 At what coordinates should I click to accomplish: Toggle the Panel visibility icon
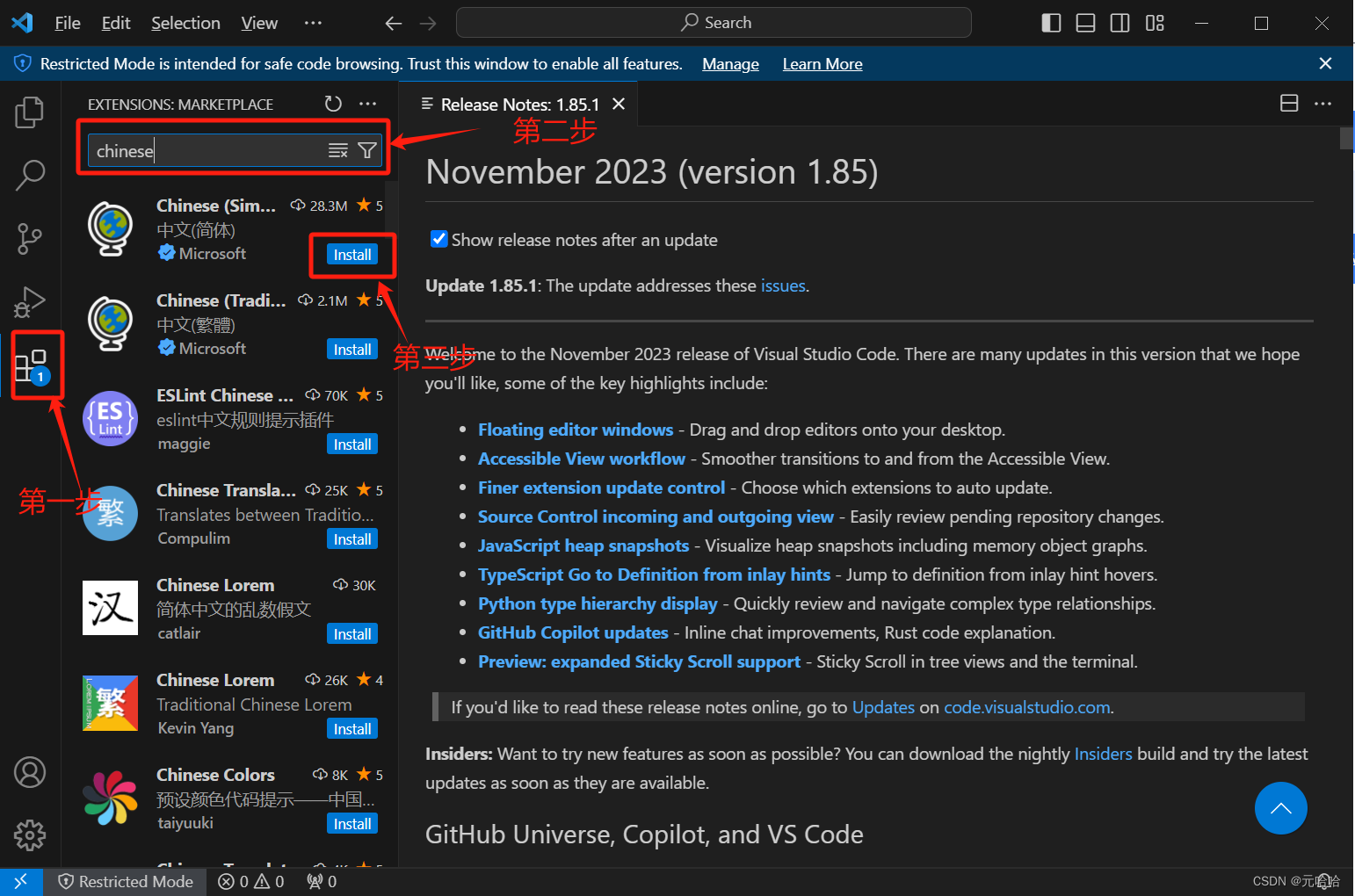1084,23
